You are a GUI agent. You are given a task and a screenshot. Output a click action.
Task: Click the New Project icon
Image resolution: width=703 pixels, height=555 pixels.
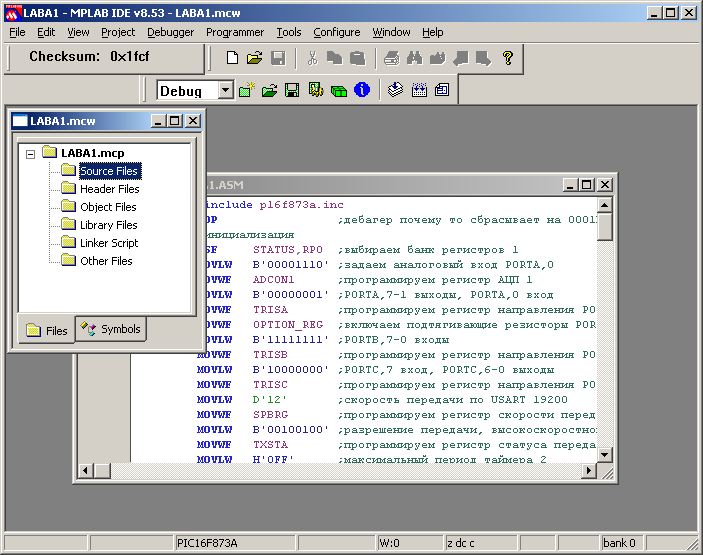click(247, 90)
